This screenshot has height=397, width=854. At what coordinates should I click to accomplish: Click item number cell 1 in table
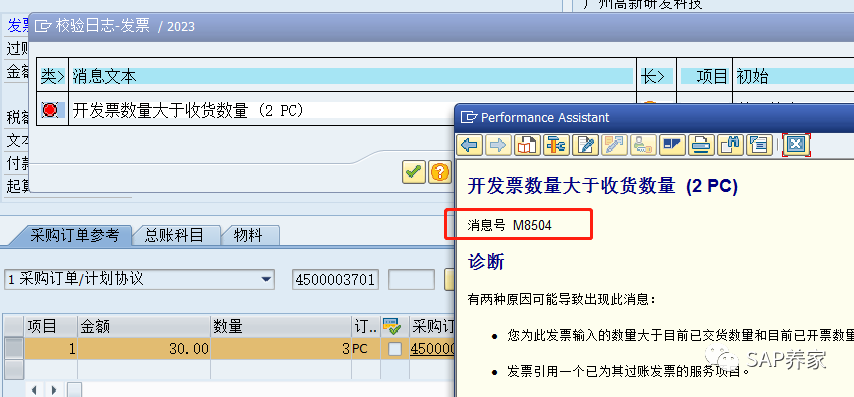coord(51,349)
